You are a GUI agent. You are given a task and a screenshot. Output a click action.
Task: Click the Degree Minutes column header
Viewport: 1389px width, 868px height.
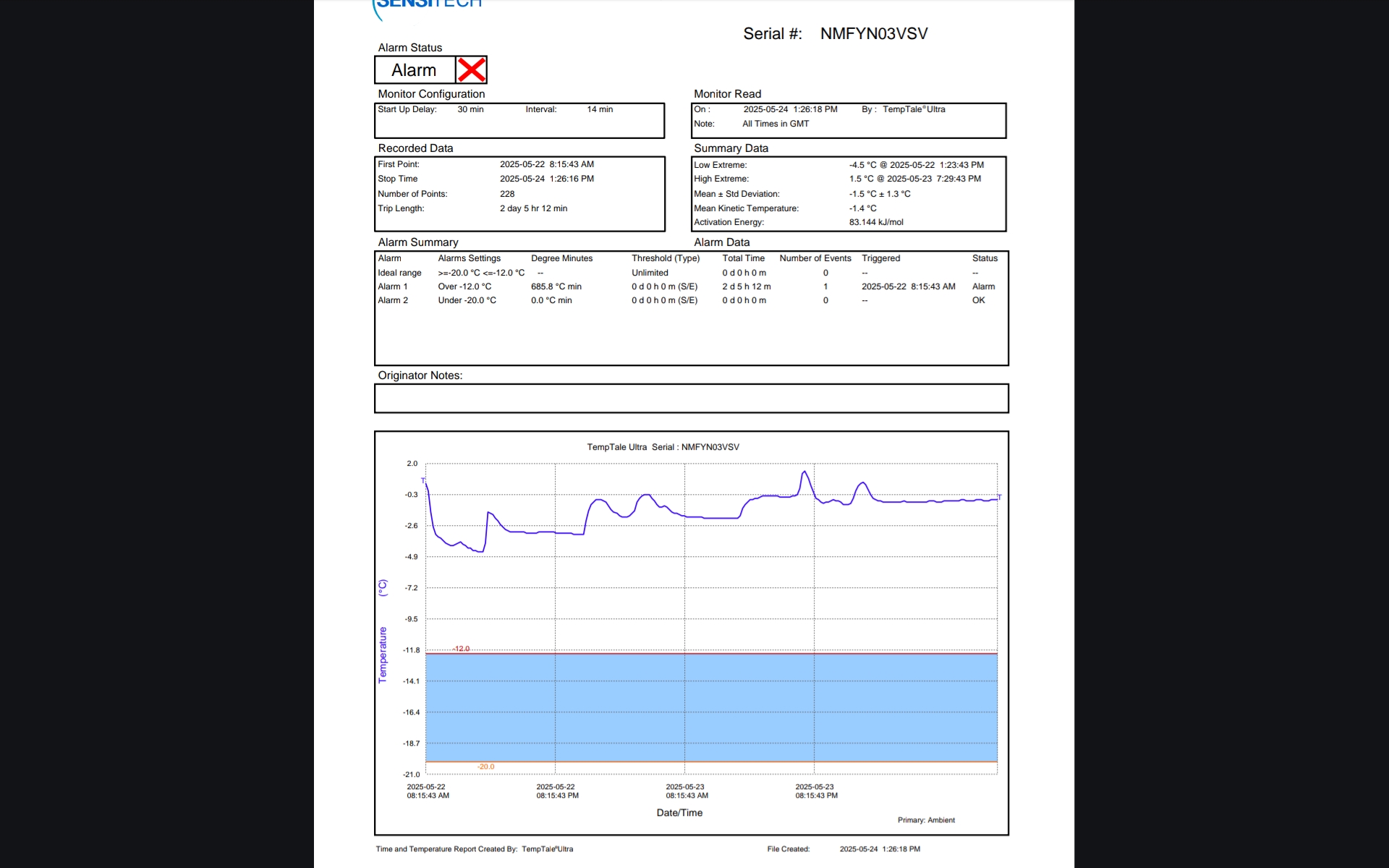coord(561,258)
